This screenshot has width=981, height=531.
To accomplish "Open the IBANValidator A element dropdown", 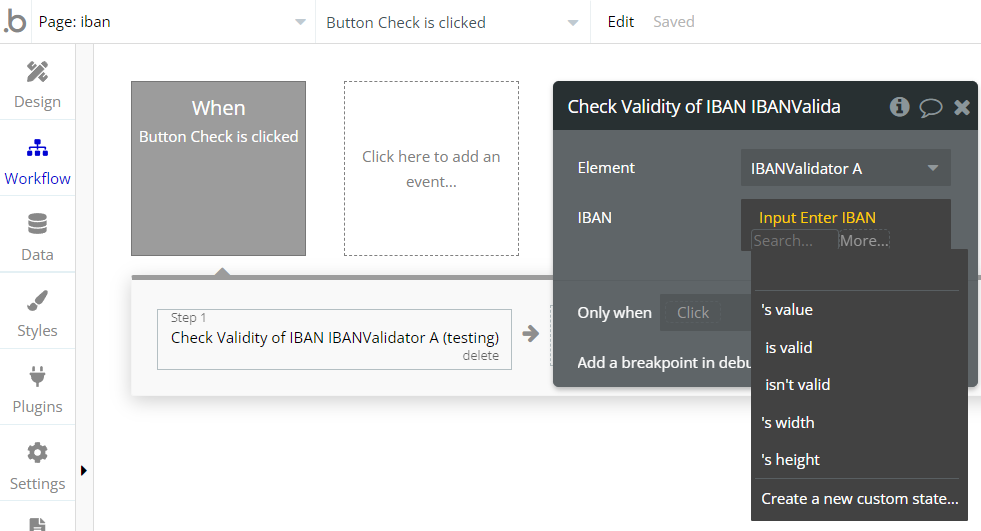I will (x=845, y=168).
